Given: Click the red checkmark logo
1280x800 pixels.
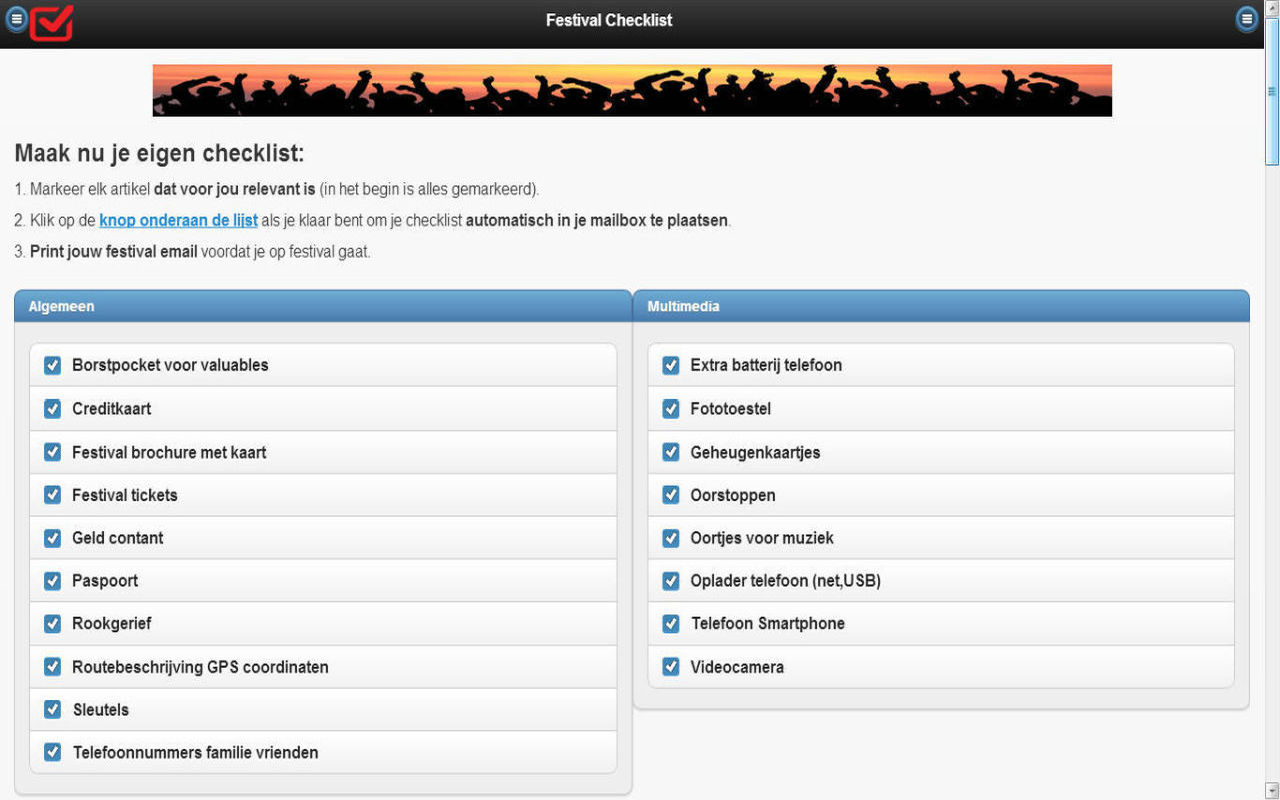Looking at the screenshot, I should (x=51, y=22).
